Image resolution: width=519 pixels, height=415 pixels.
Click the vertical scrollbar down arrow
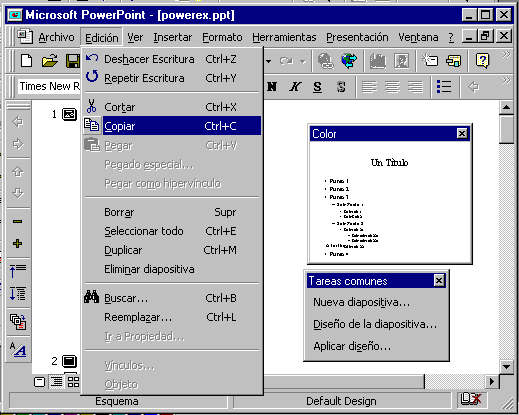pos(506,367)
